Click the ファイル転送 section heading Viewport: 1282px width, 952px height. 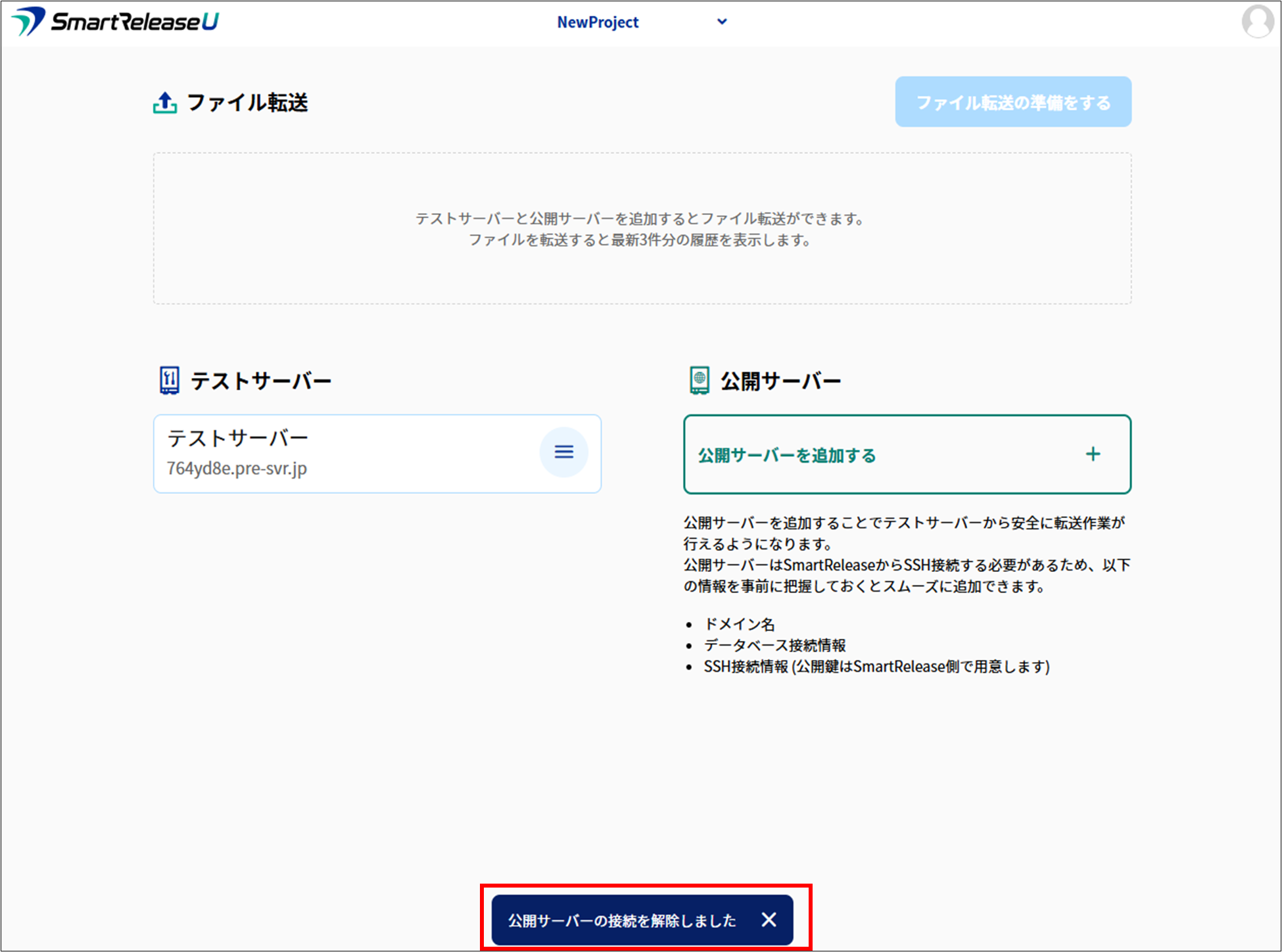[247, 103]
